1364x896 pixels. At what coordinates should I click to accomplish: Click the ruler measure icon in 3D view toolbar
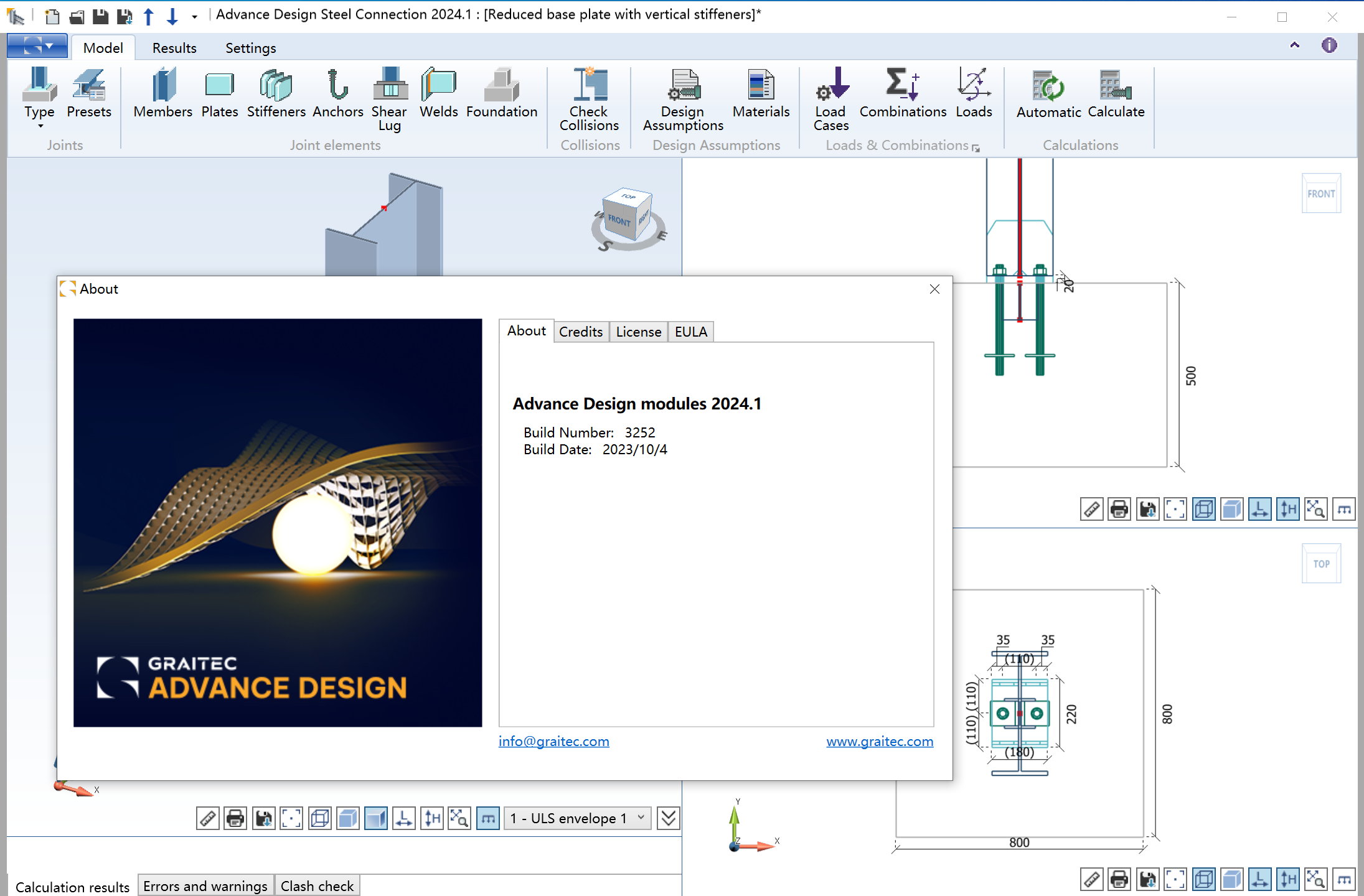tap(208, 818)
